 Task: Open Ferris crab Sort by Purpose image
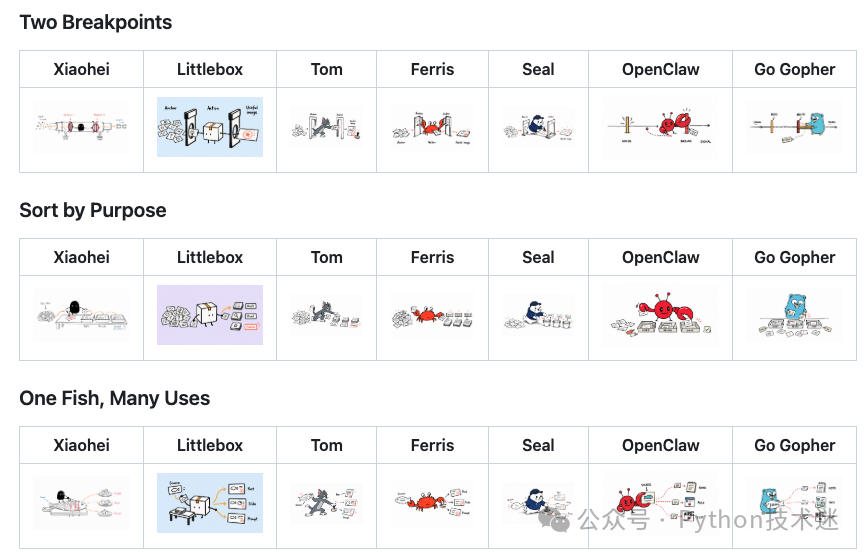(x=432, y=315)
